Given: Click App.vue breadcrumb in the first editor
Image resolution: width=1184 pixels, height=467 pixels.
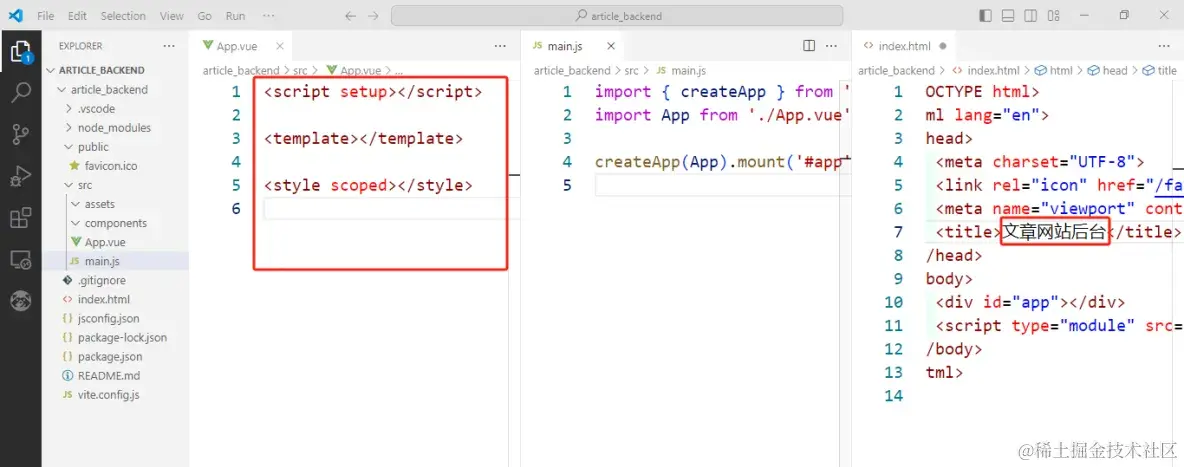Looking at the screenshot, I should click(353, 70).
